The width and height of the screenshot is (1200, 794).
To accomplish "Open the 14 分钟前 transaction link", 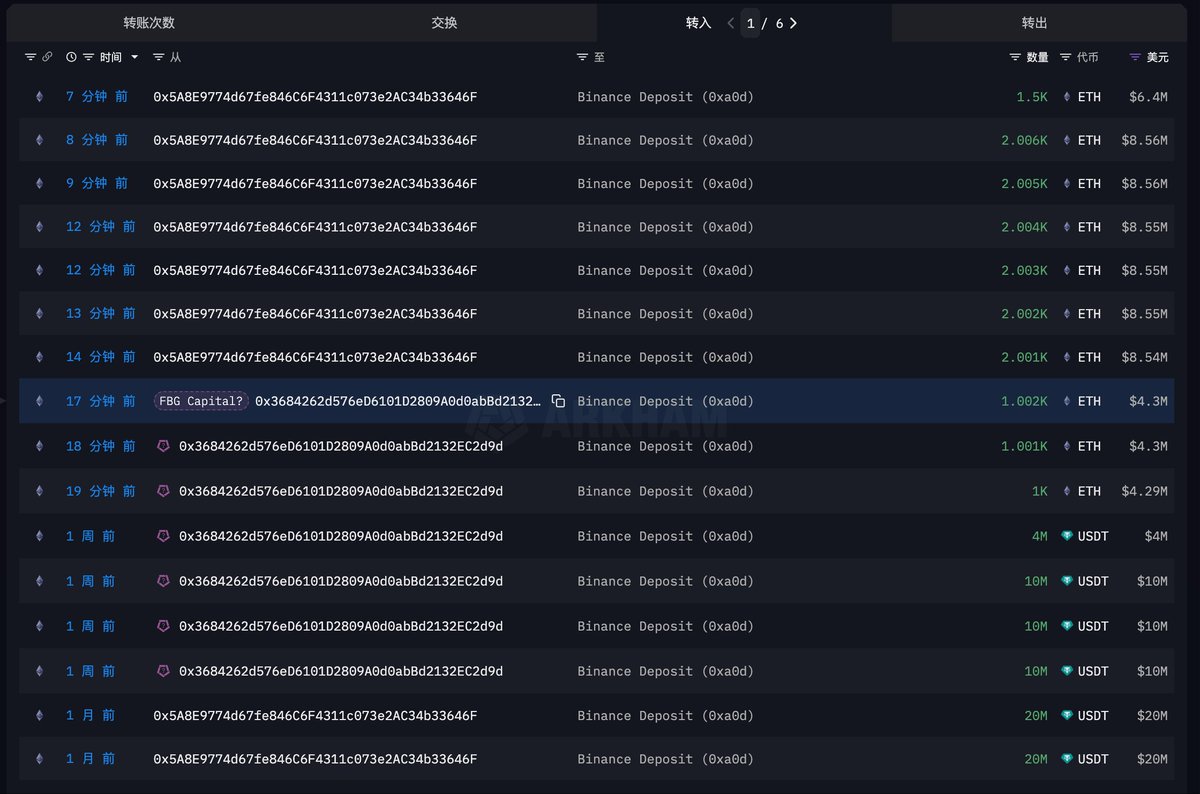I will pyautogui.click(x=101, y=357).
